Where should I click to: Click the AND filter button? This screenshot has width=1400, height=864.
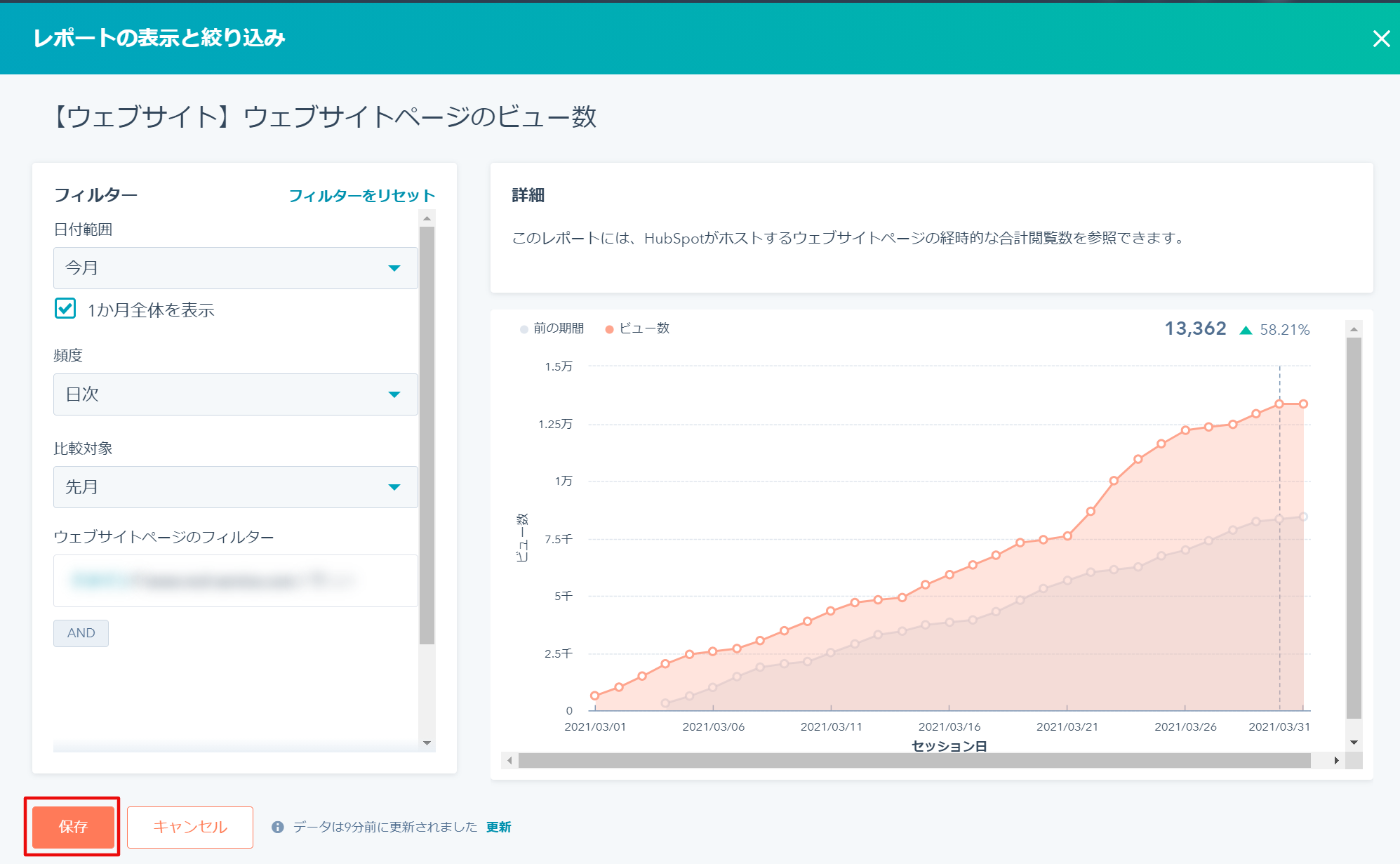click(x=81, y=633)
